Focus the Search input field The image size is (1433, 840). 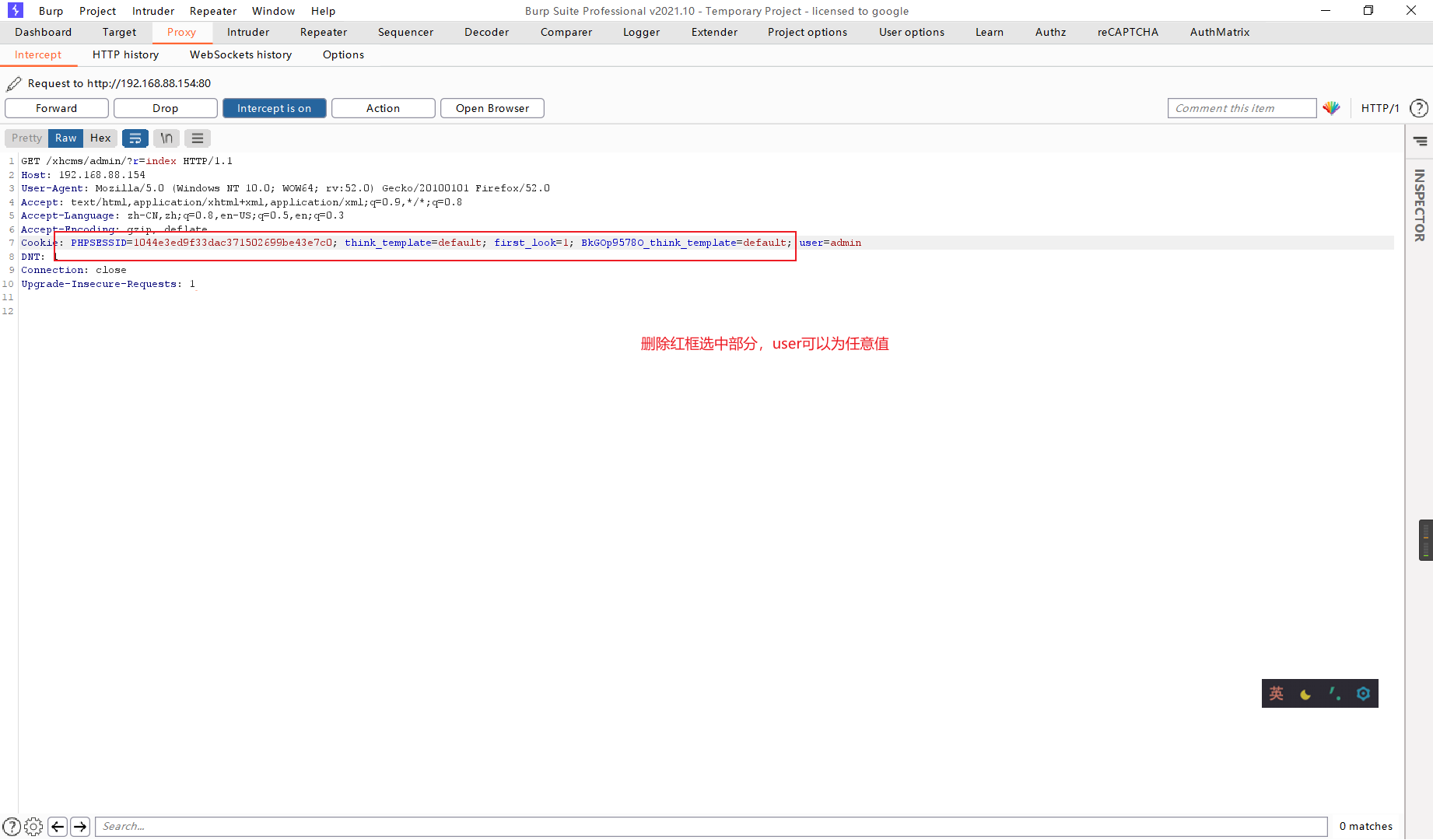[711, 827]
